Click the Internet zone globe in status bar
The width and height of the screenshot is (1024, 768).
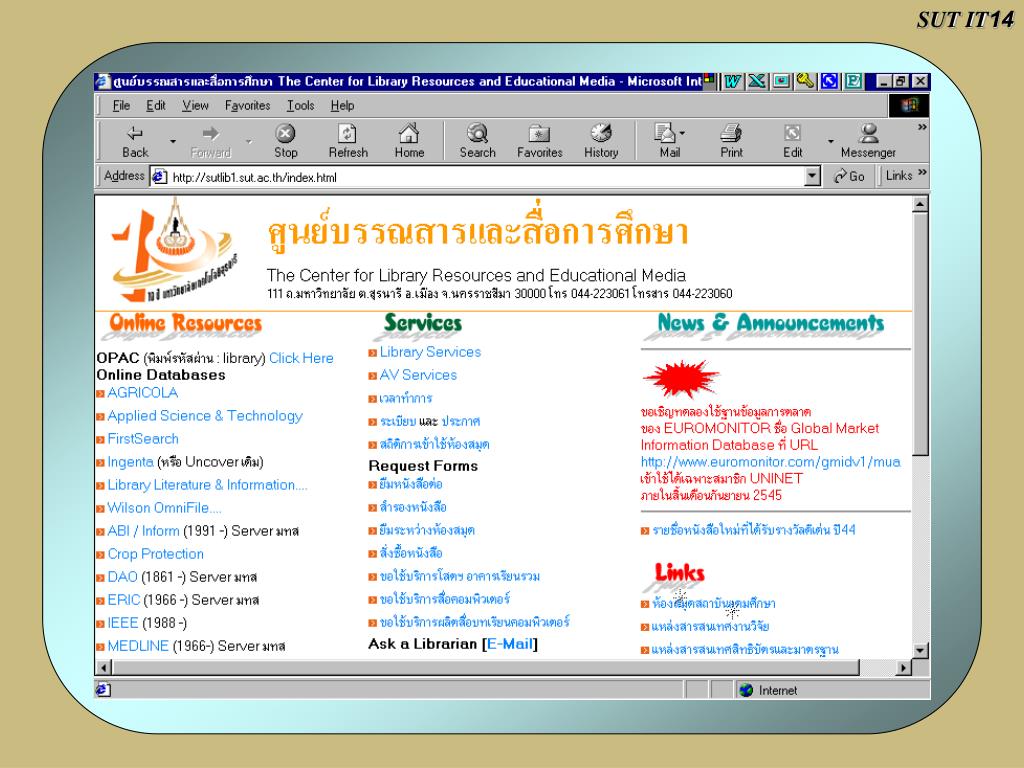click(746, 690)
